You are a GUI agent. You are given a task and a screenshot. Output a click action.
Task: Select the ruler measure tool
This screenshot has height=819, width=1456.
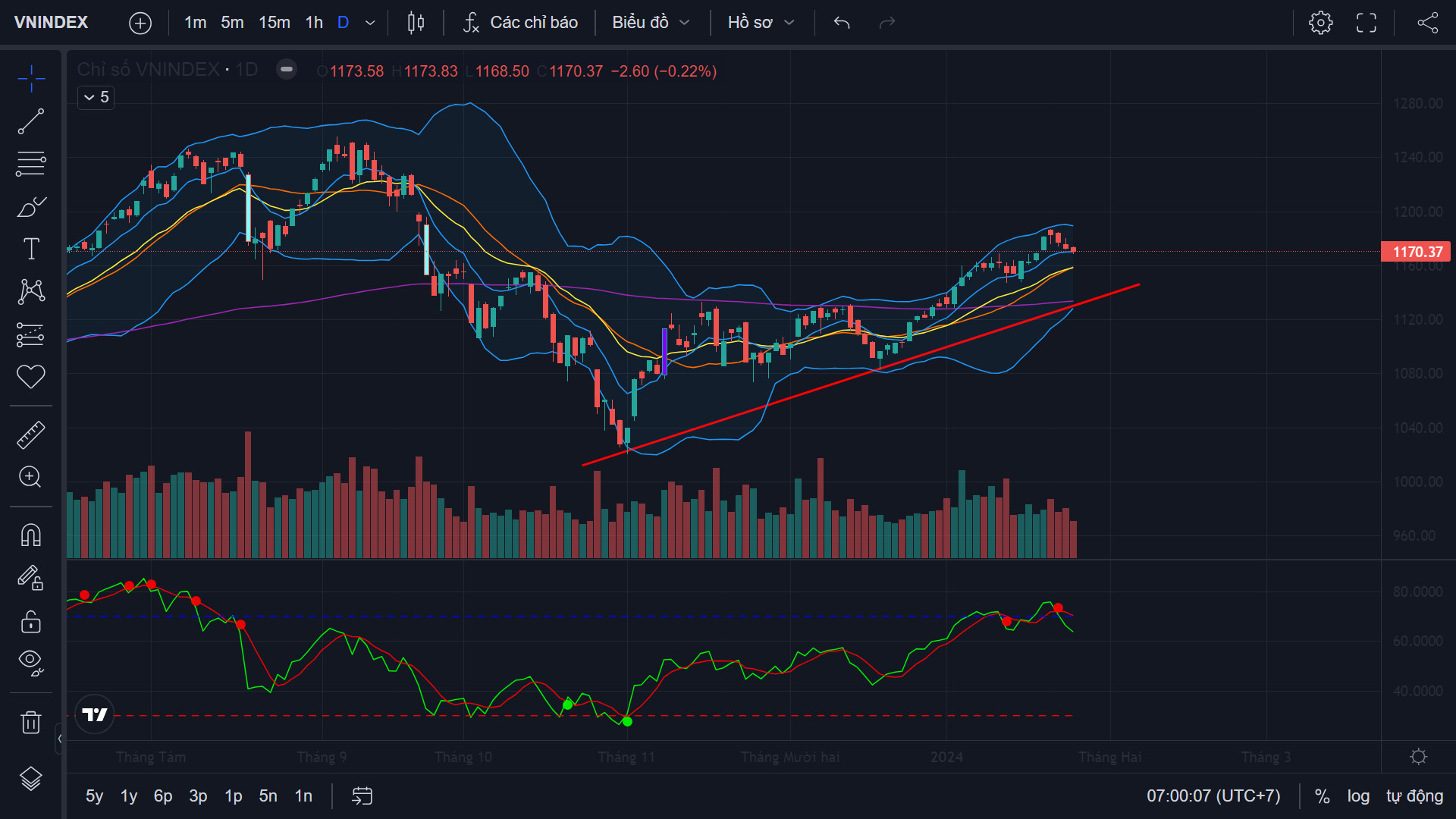pos(31,435)
